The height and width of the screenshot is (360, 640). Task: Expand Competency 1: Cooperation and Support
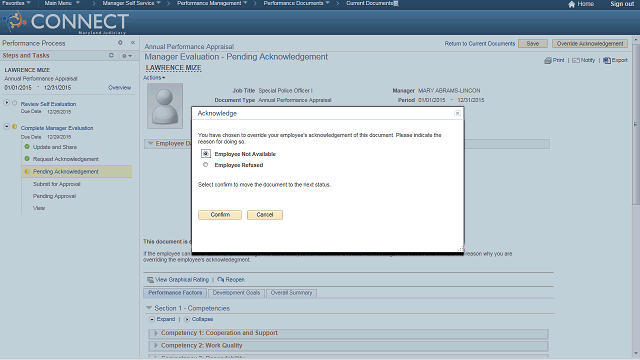point(156,333)
